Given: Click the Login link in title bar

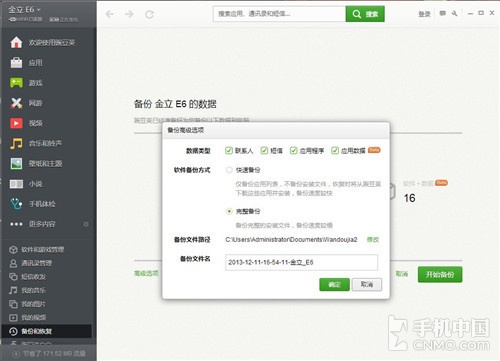Looking at the screenshot, I should [x=424, y=14].
